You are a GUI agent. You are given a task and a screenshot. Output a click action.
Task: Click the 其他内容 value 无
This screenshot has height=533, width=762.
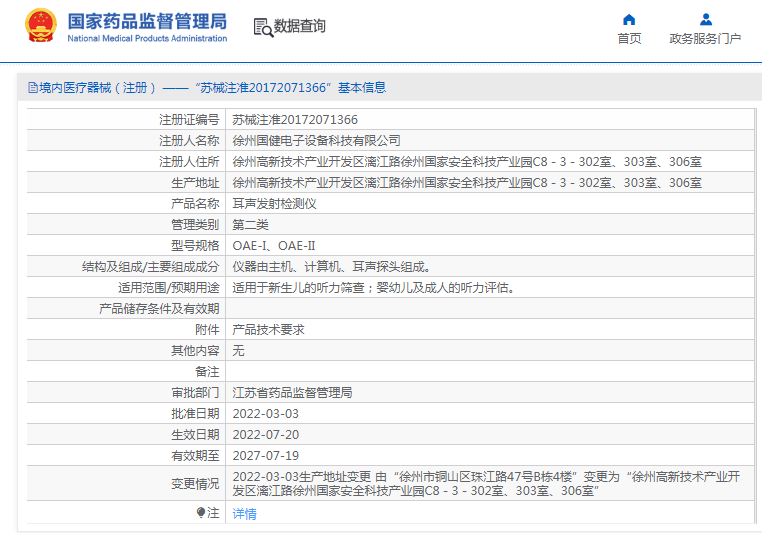click(238, 350)
